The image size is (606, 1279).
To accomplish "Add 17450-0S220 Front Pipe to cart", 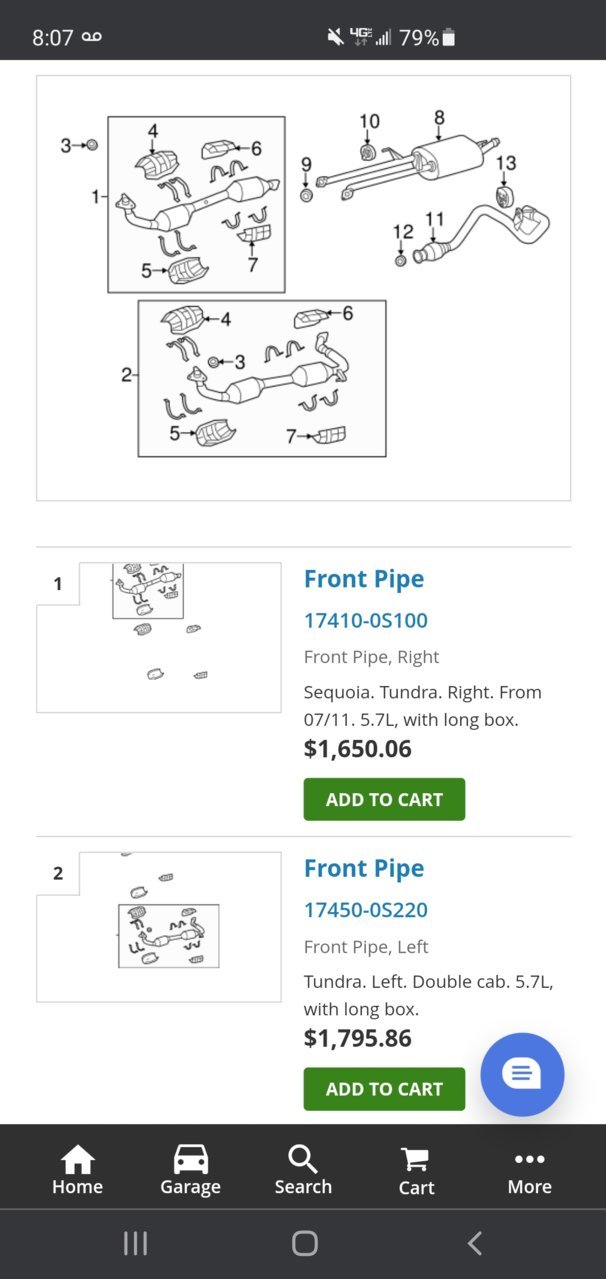I will [384, 1089].
